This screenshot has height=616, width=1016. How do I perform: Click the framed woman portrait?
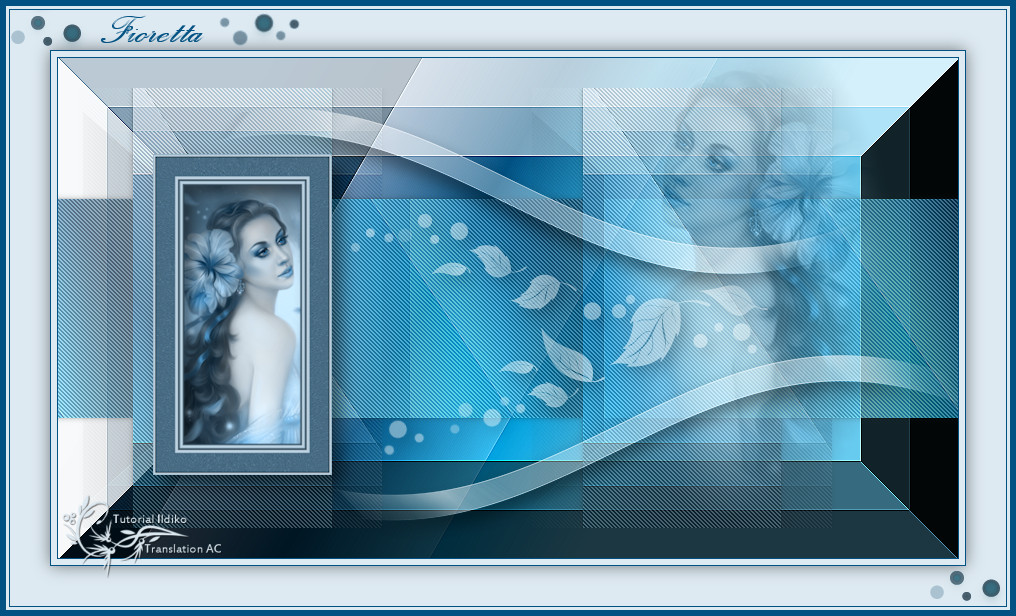click(242, 315)
